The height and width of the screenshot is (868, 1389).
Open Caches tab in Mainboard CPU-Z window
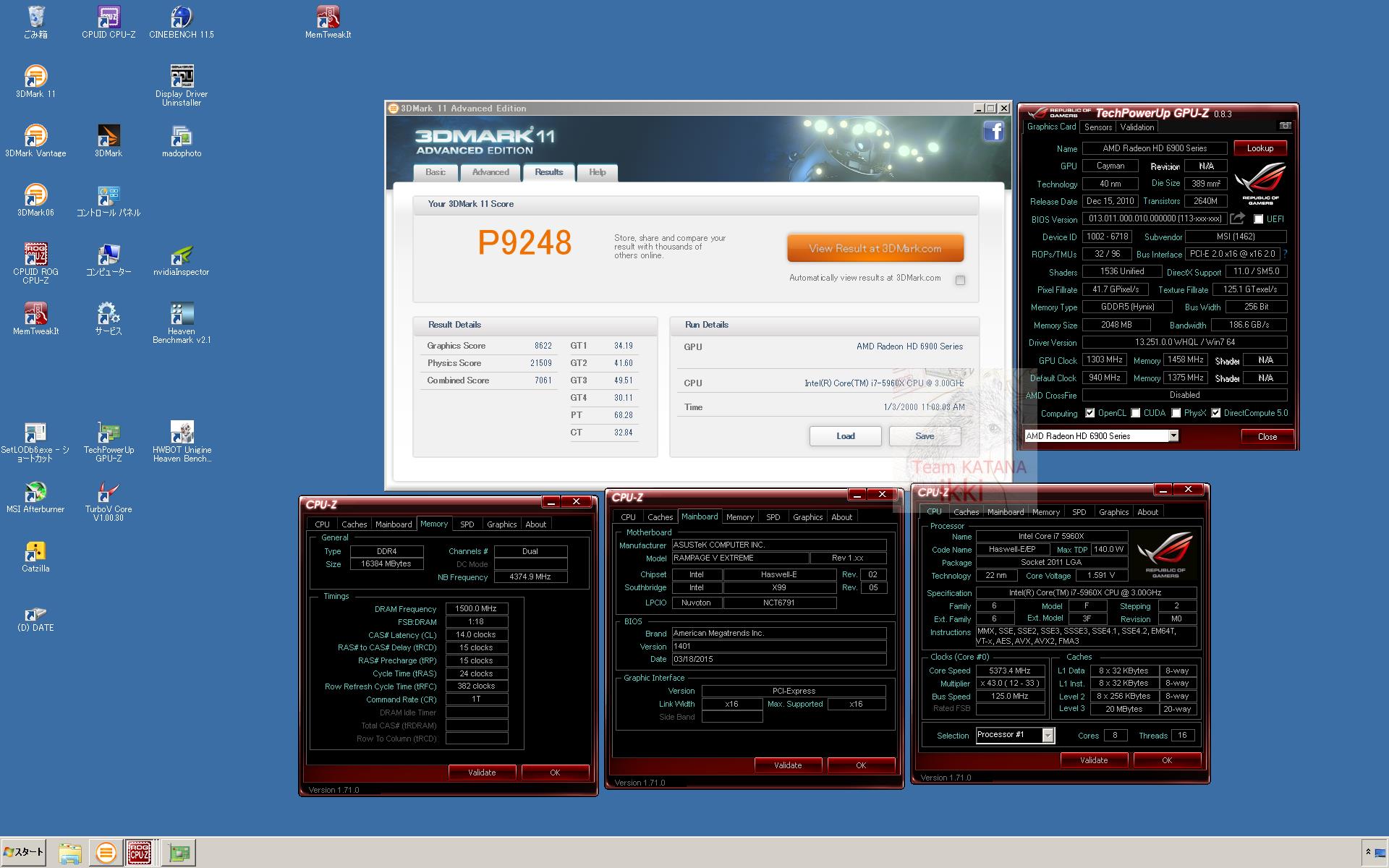coord(660,517)
